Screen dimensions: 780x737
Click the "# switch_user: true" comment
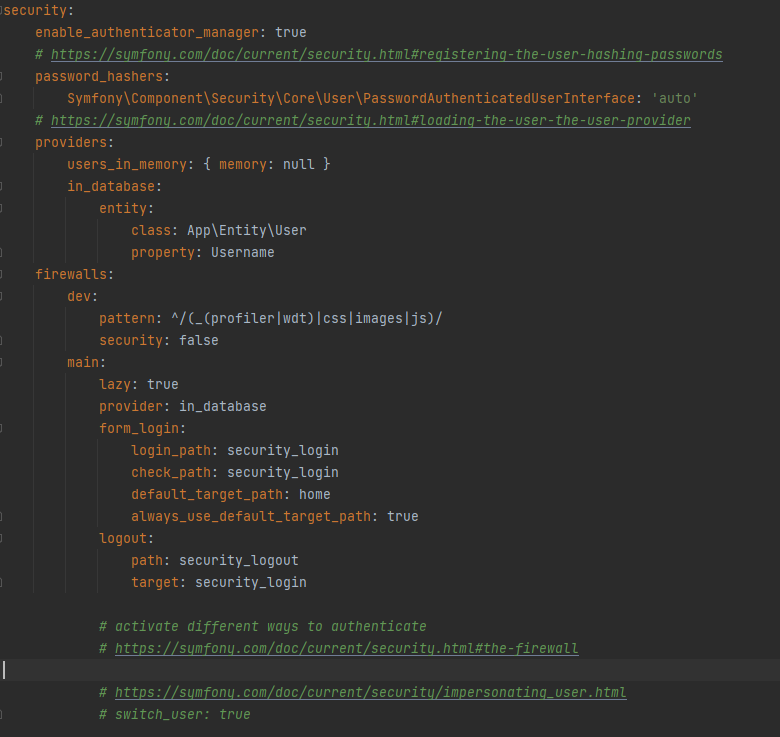click(x=175, y=715)
